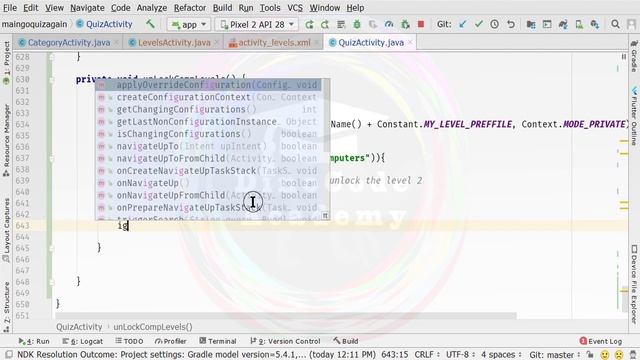The width and height of the screenshot is (640, 360).
Task: Collapse code fold at line 637
Action: [x=51, y=158]
